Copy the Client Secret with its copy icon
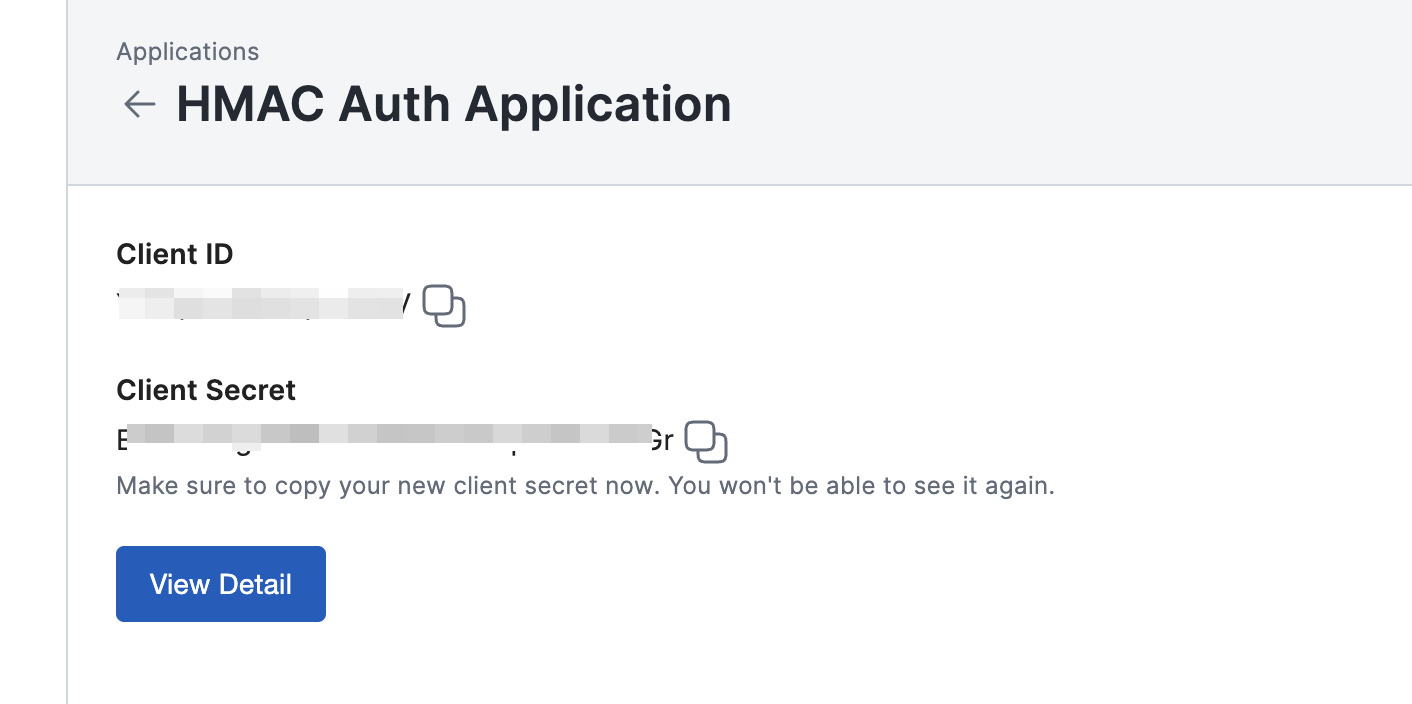Screen dimensions: 1412x704 (706, 442)
